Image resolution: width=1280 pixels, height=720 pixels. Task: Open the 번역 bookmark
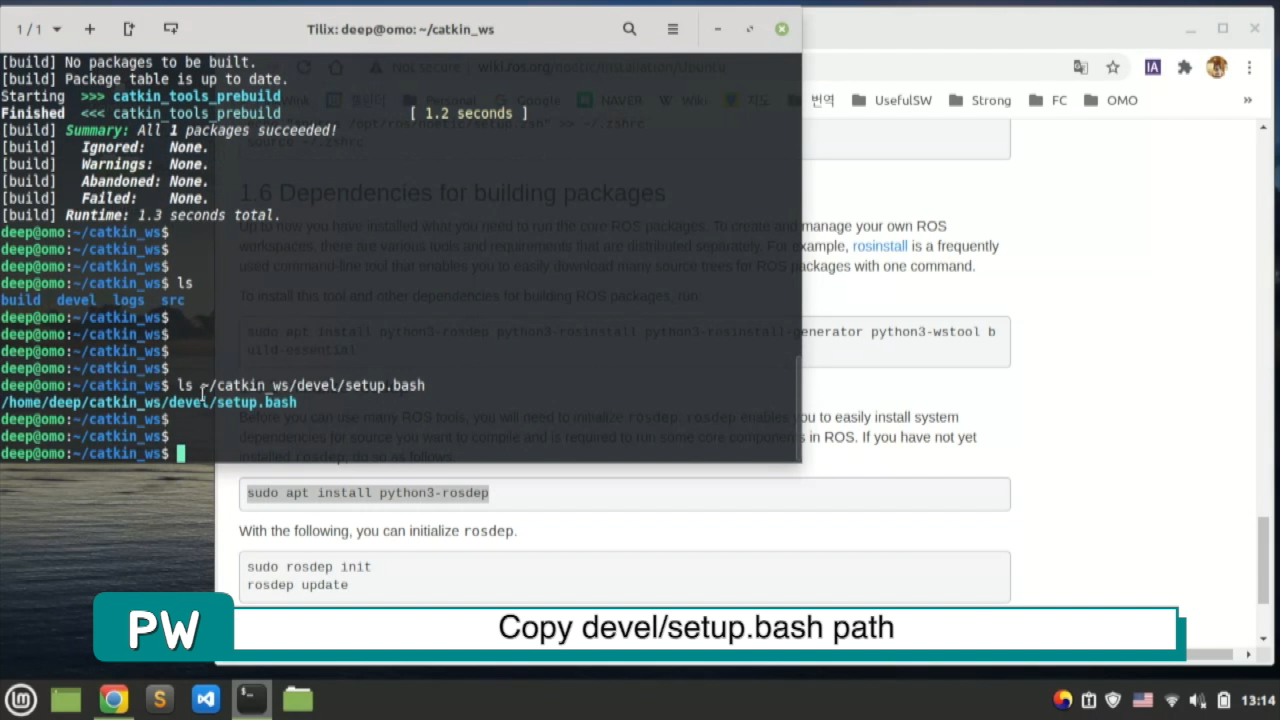[812, 100]
